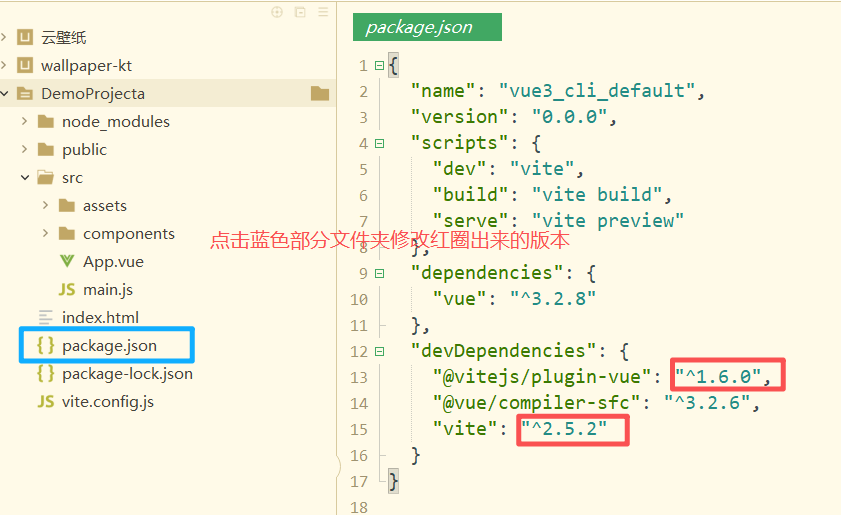The image size is (841, 515).
Task: Expand the assets folder arrow
Action: click(x=45, y=205)
